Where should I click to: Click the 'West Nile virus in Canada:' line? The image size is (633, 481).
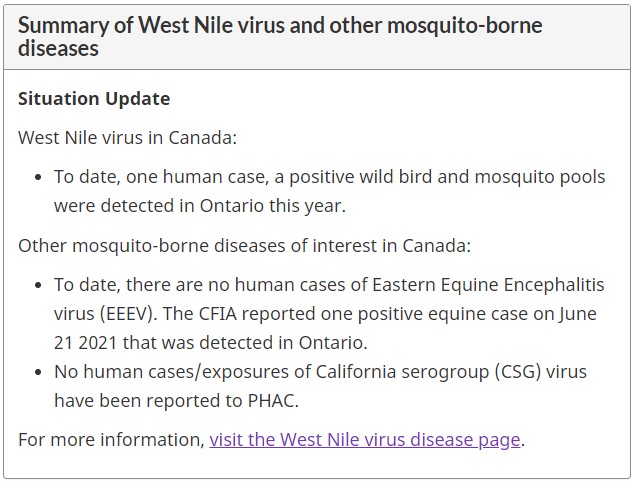click(x=128, y=138)
